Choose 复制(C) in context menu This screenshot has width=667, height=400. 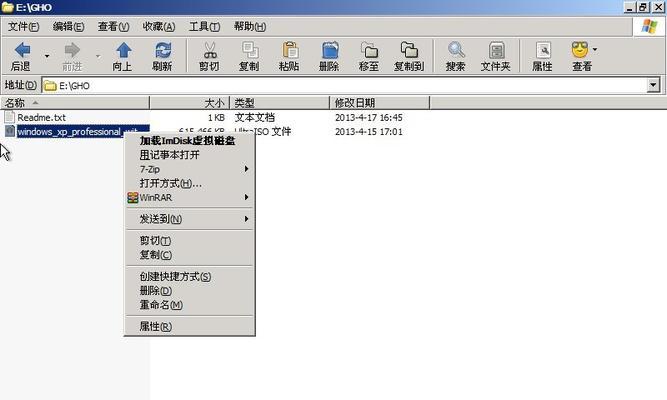(189, 255)
